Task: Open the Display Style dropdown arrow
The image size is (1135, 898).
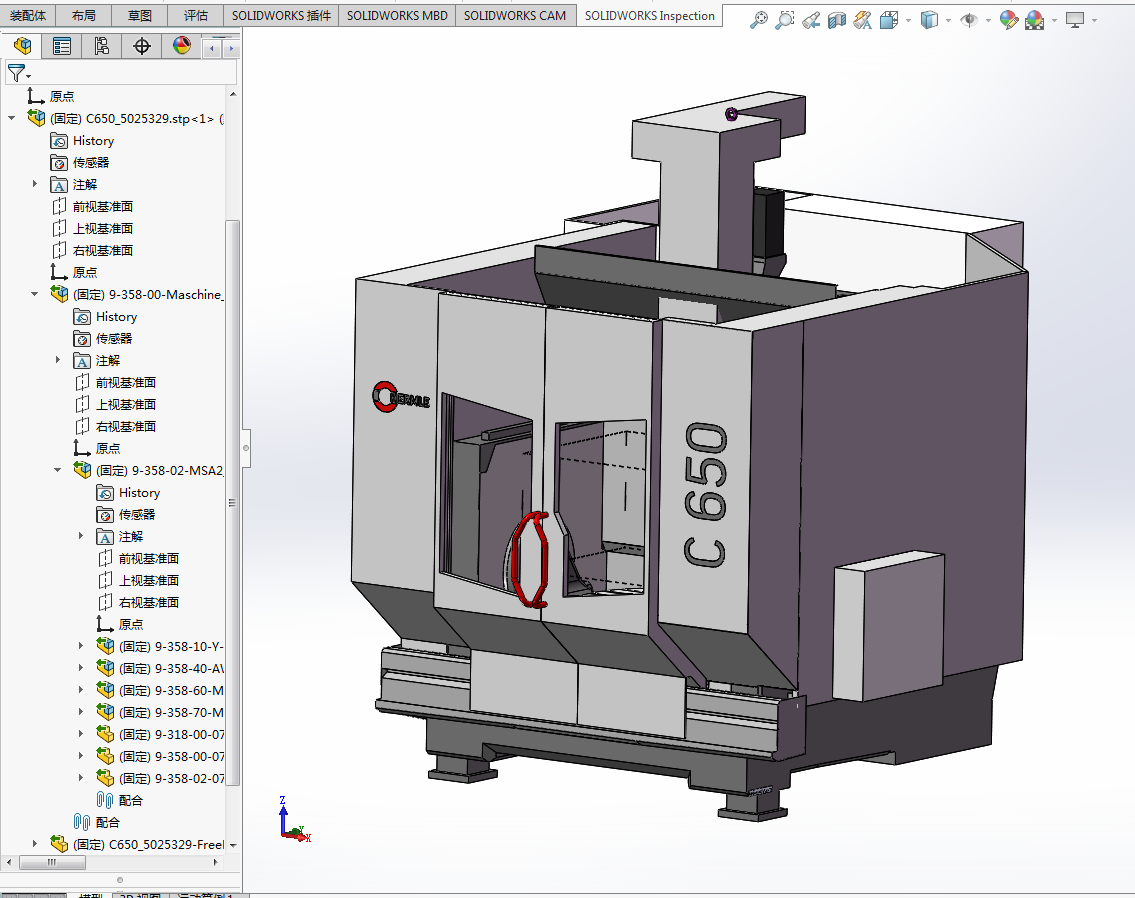Action: (948, 21)
